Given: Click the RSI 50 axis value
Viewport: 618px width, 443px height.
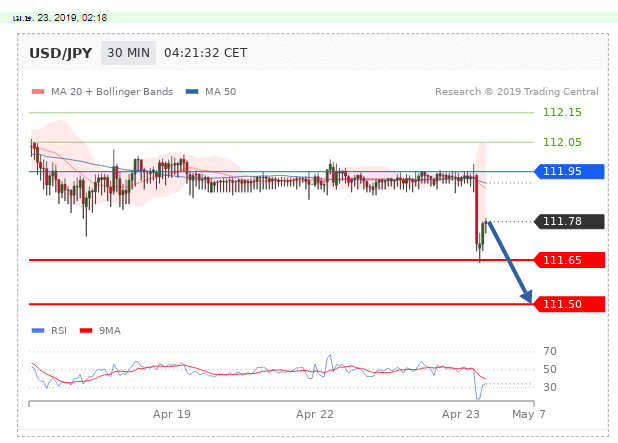Looking at the screenshot, I should (x=550, y=369).
